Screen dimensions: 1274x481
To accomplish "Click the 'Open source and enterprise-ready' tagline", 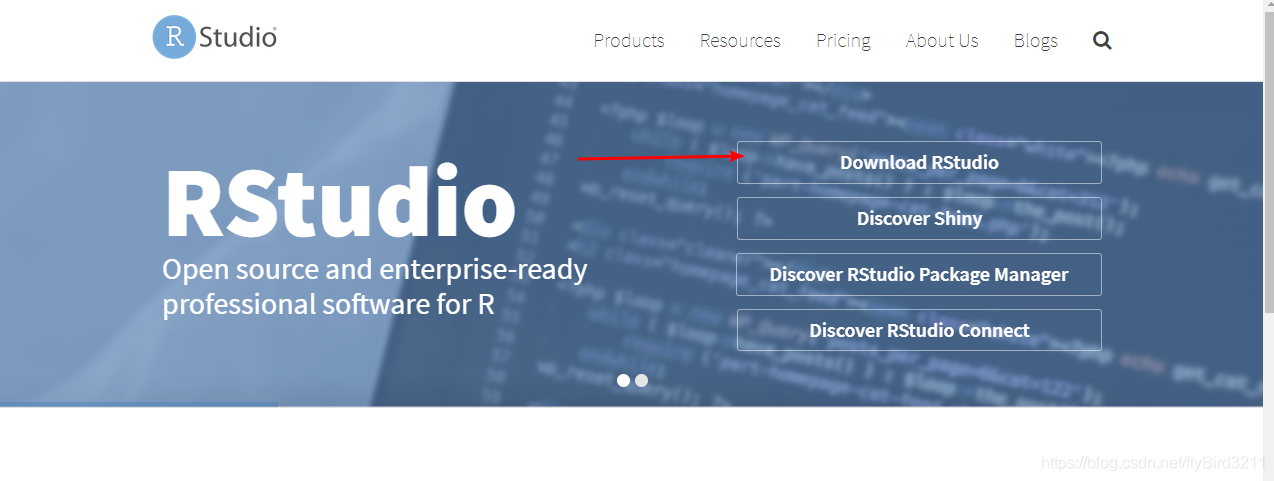I will [x=375, y=286].
